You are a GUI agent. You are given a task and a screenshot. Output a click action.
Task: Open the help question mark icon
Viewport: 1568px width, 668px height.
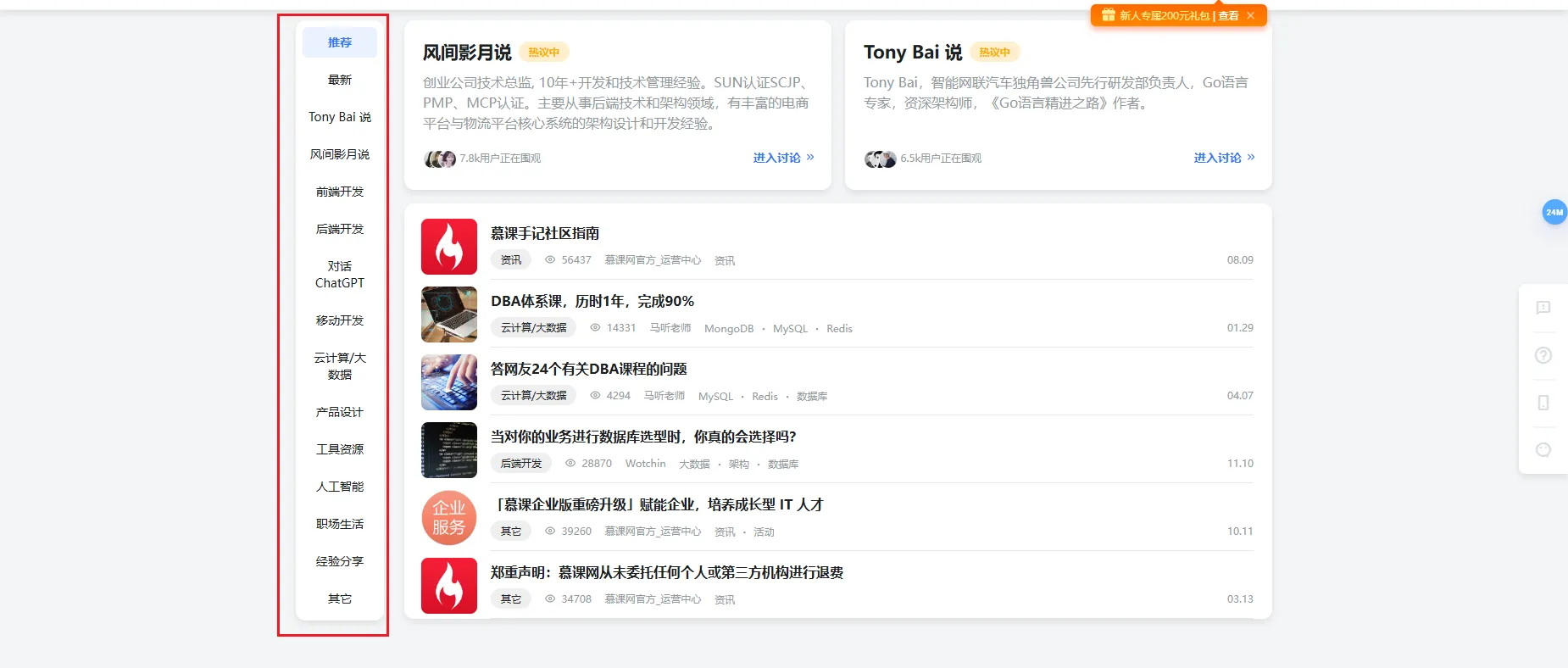(1543, 355)
